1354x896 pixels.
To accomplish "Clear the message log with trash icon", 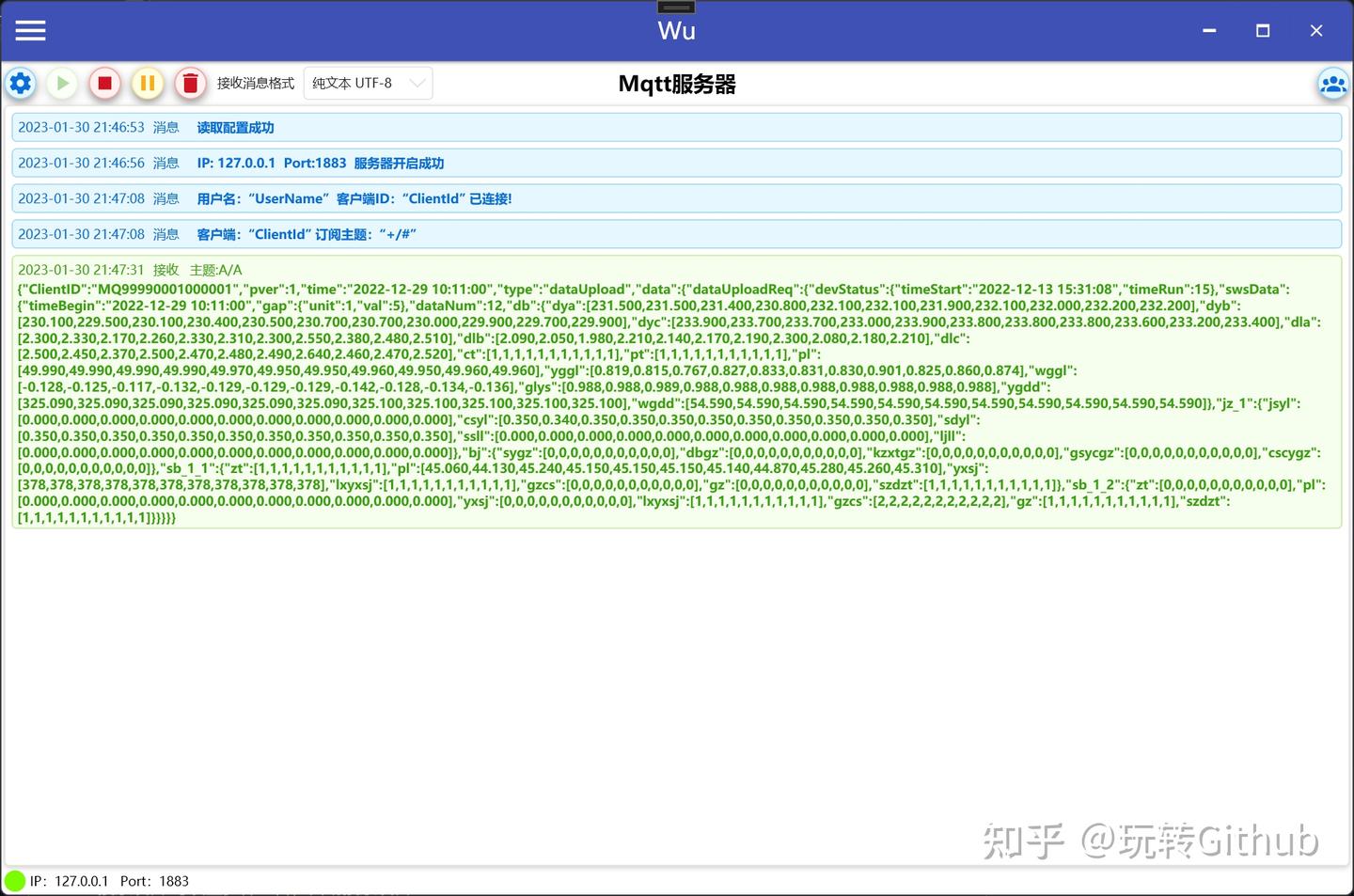I will 190,83.
